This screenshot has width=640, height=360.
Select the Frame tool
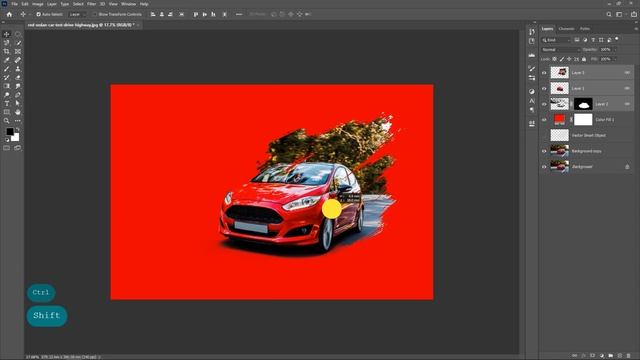tap(18, 51)
